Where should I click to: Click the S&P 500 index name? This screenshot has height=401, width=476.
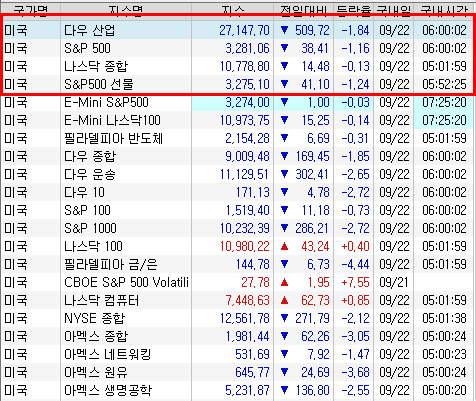click(x=87, y=48)
